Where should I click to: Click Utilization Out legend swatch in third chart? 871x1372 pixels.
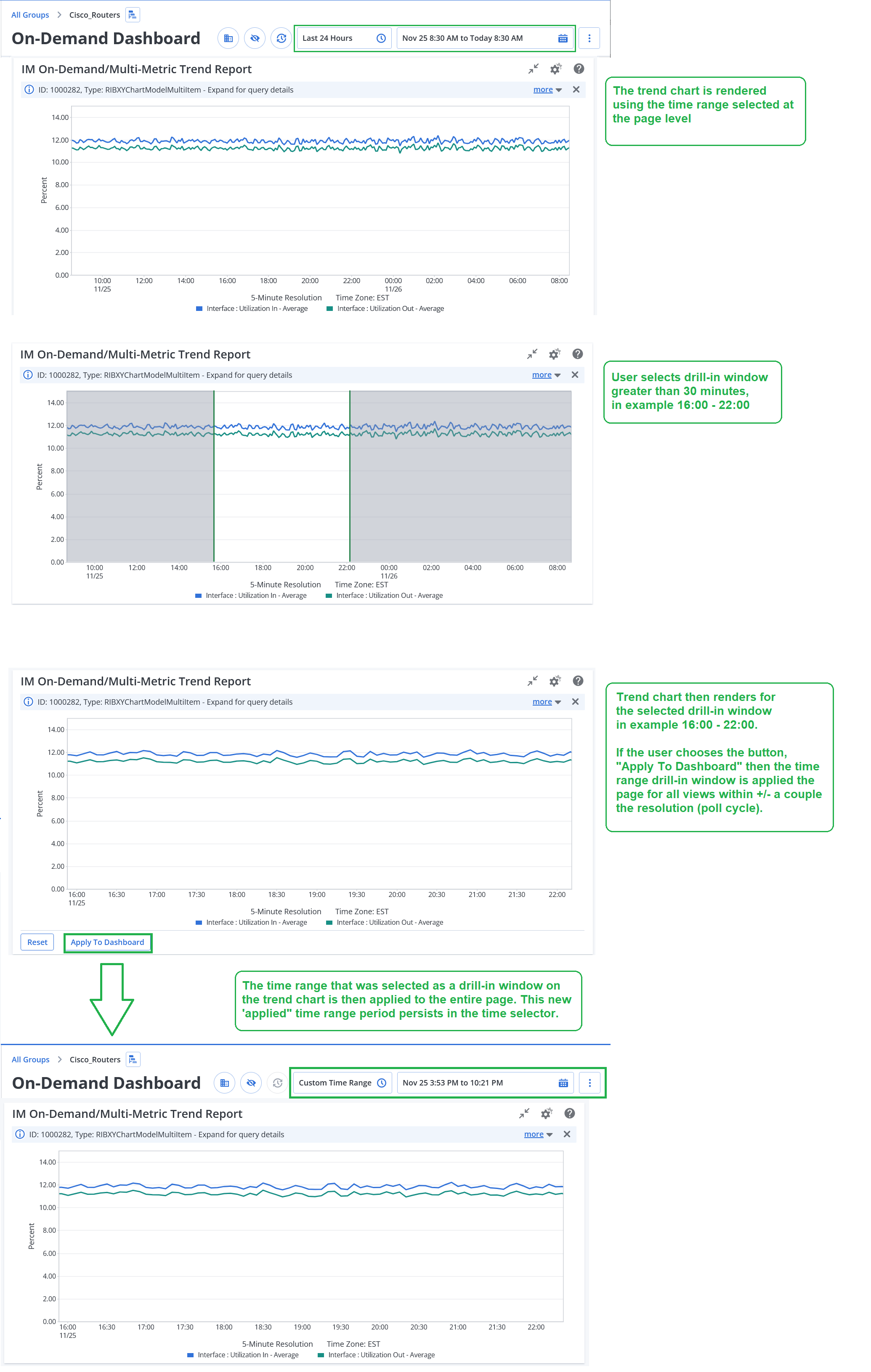(x=329, y=923)
